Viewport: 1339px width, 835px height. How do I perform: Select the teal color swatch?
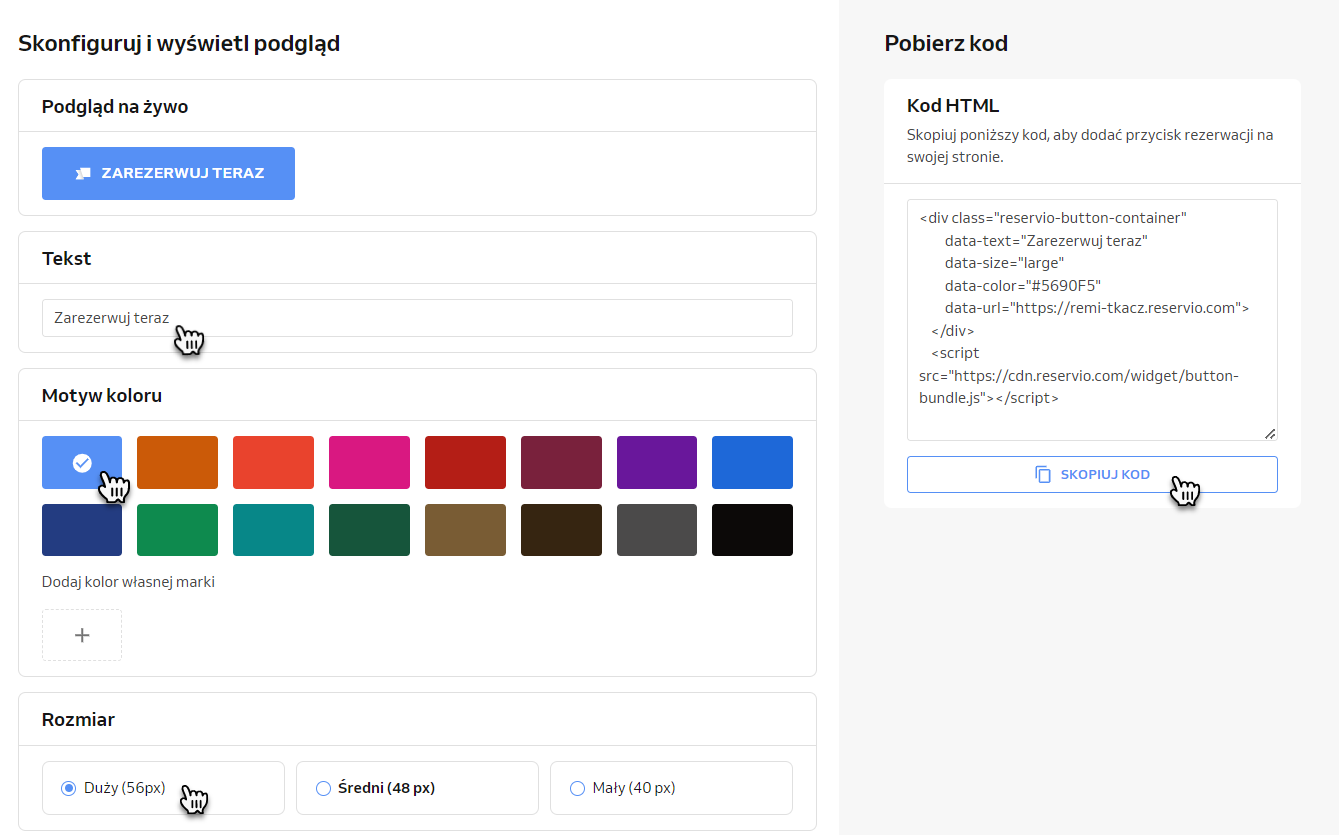tap(273, 530)
